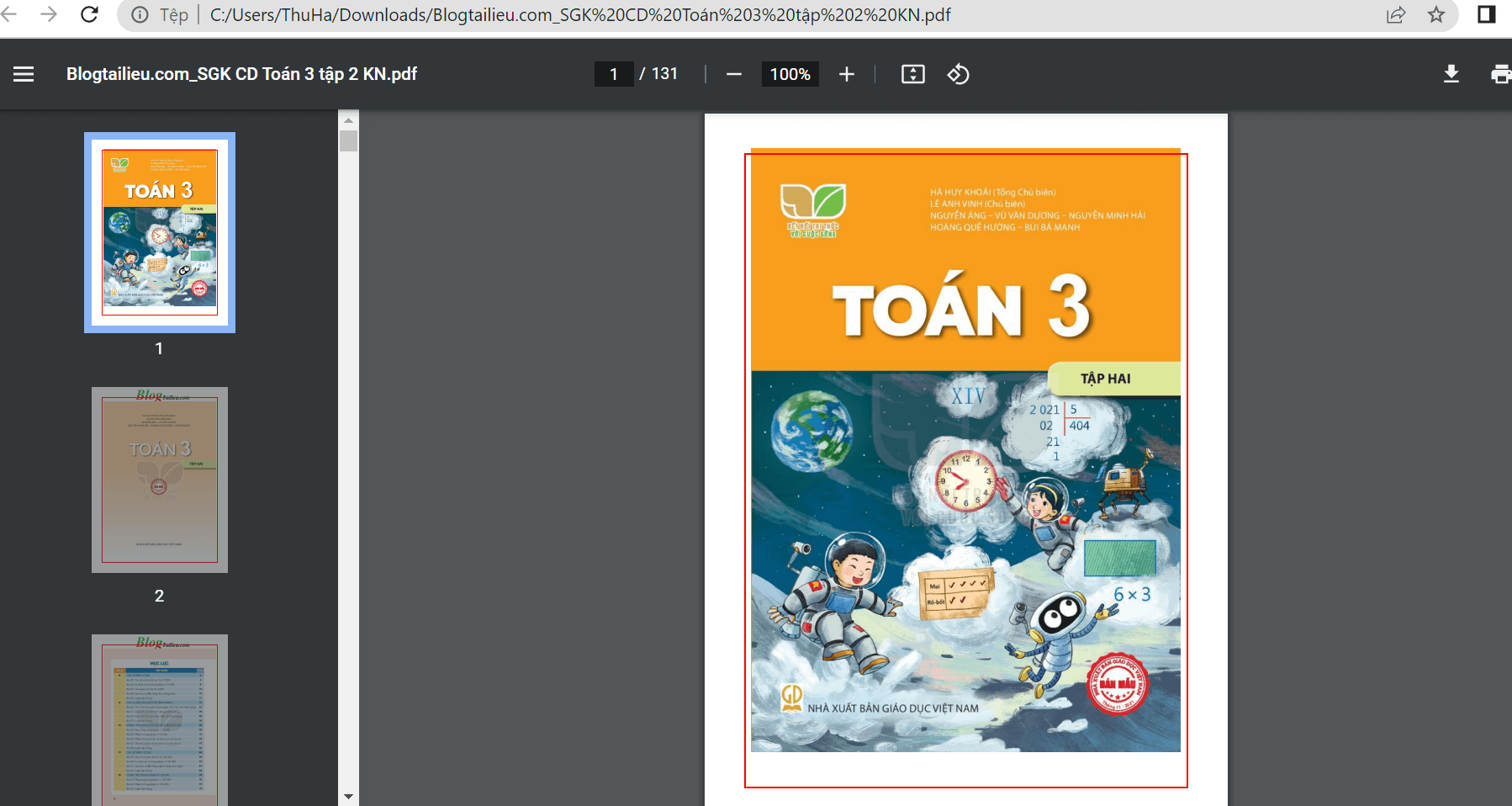
Task: Go forward with the browser forward arrow
Action: click(49, 14)
